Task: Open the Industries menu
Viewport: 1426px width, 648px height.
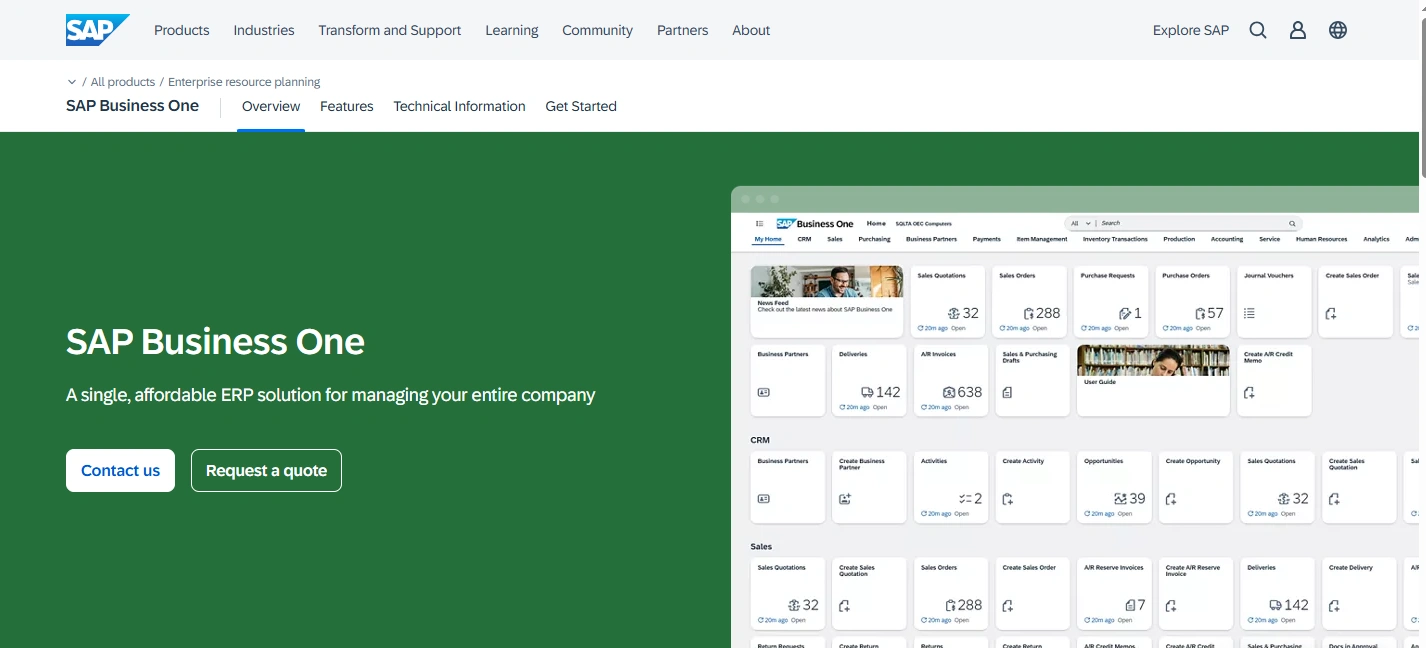Action: pos(264,30)
